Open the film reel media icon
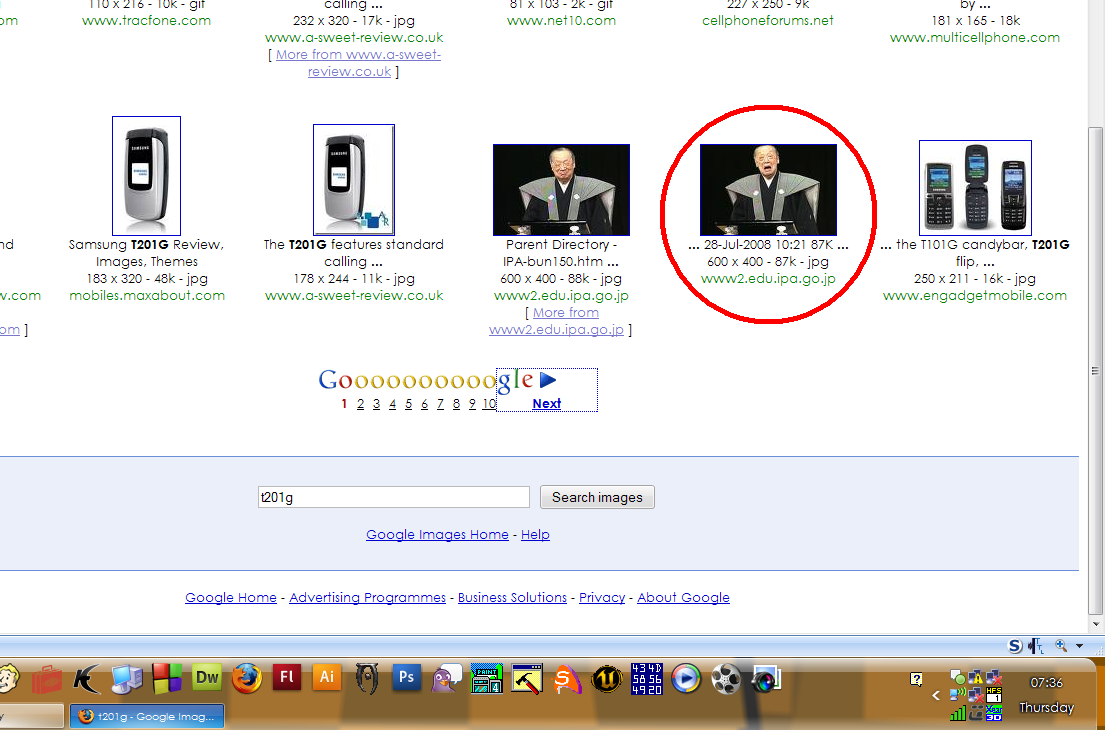This screenshot has height=730, width=1105. (726, 679)
